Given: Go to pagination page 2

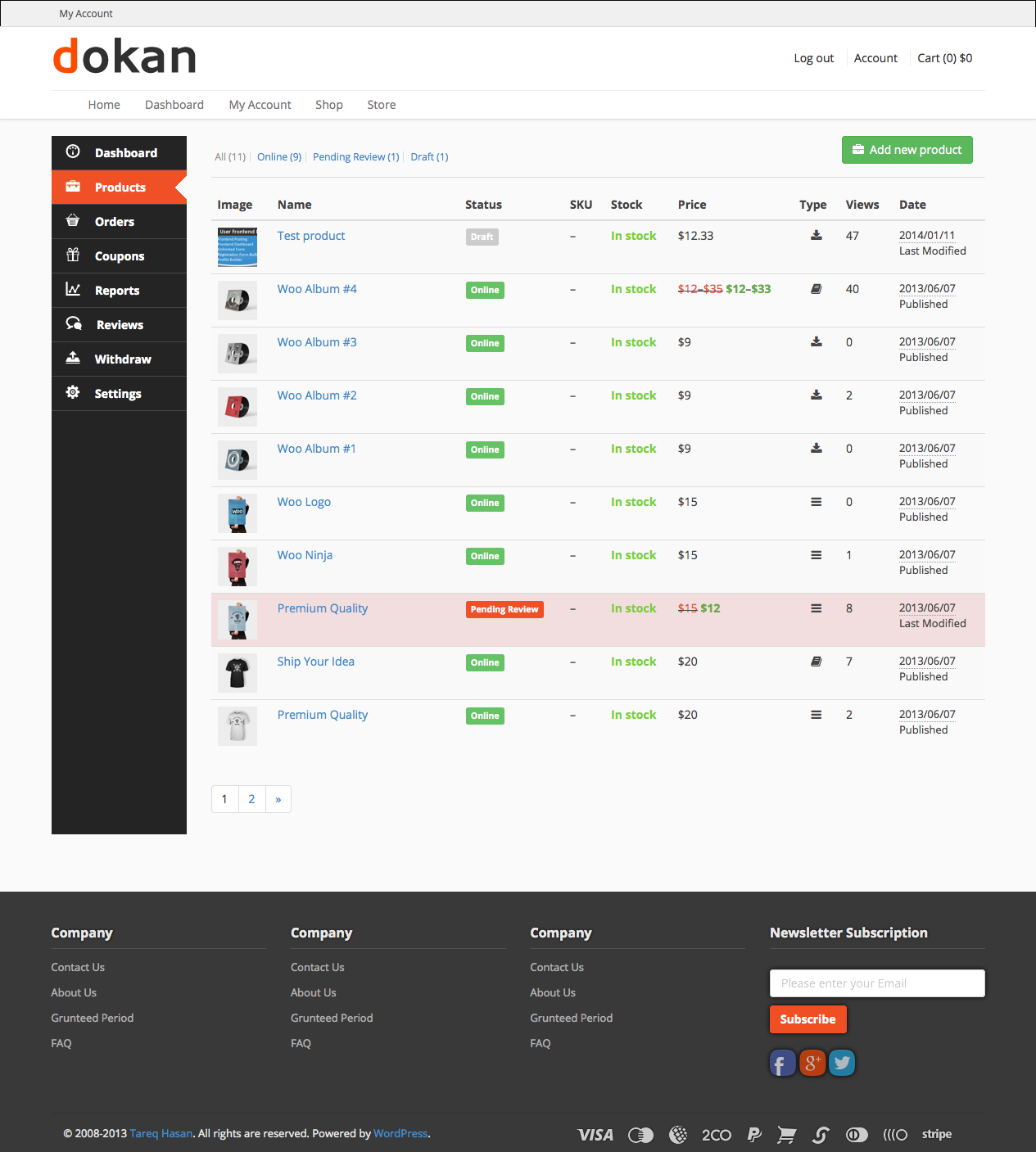Looking at the screenshot, I should tap(251, 799).
